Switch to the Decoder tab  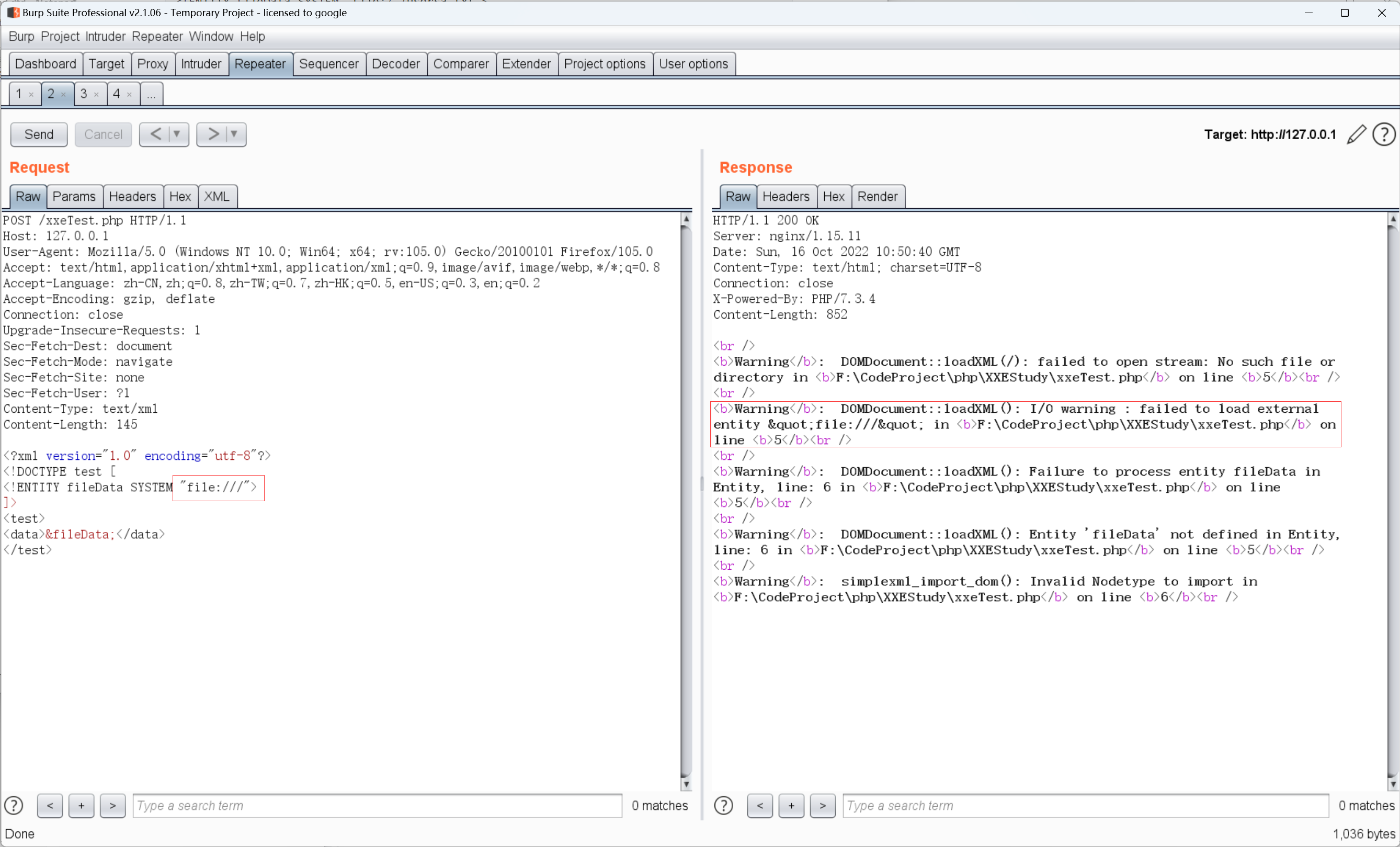pyautogui.click(x=396, y=64)
